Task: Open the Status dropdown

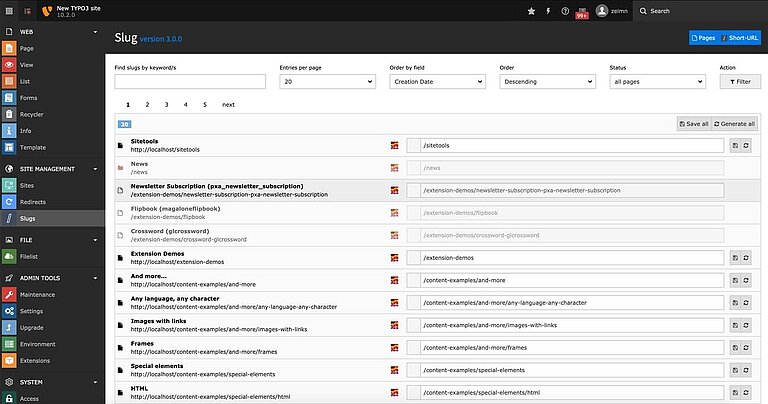Action: (655, 82)
